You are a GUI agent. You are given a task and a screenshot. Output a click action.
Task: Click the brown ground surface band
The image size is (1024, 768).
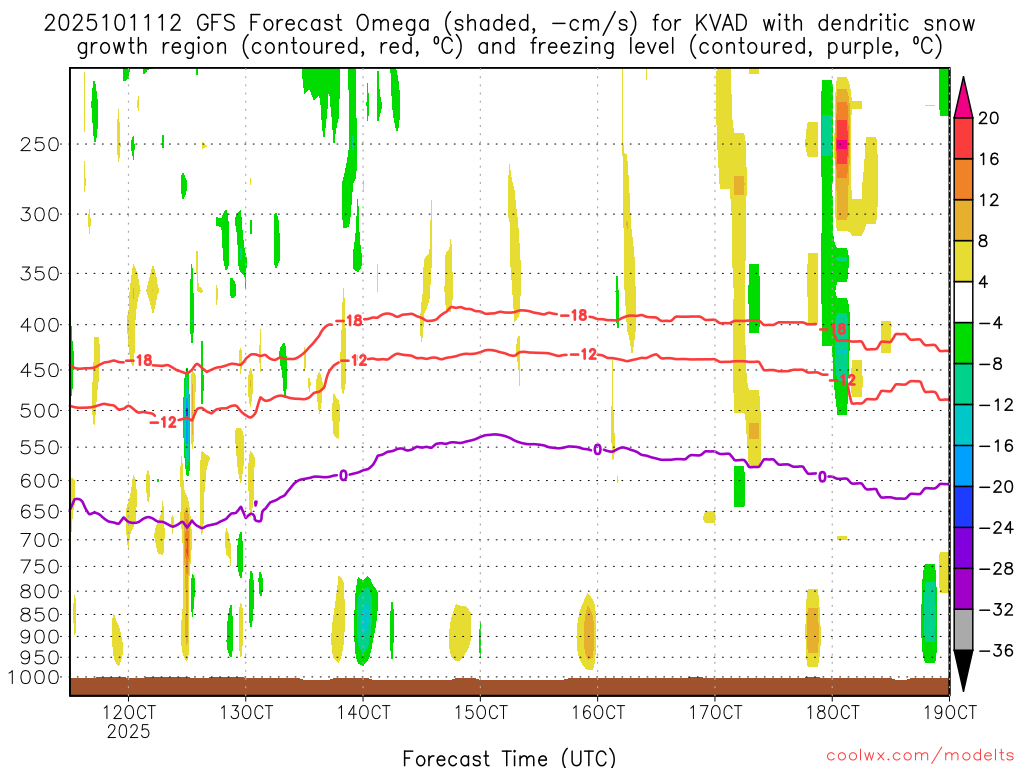click(x=509, y=686)
